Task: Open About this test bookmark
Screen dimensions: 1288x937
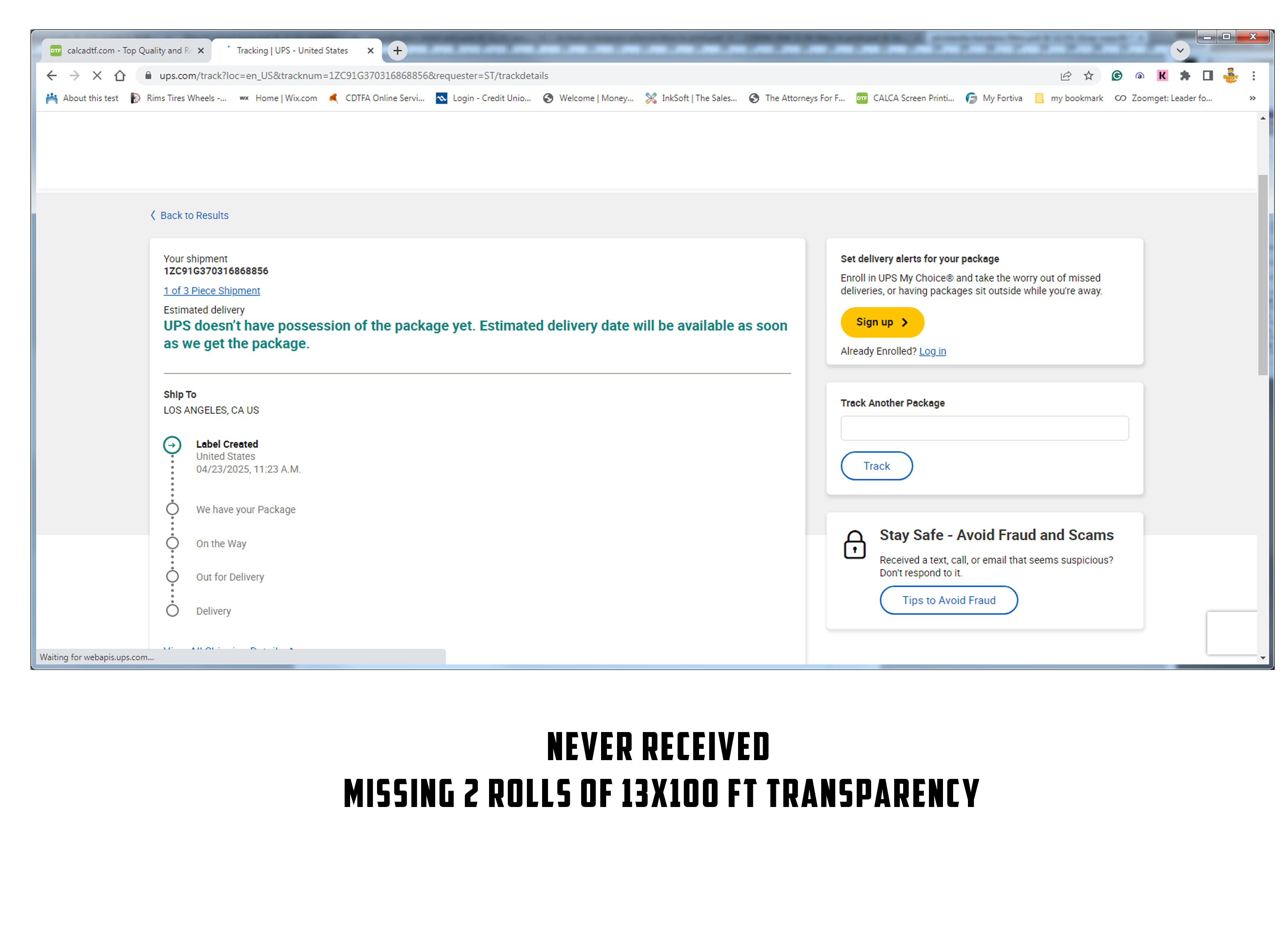Action: point(82,98)
